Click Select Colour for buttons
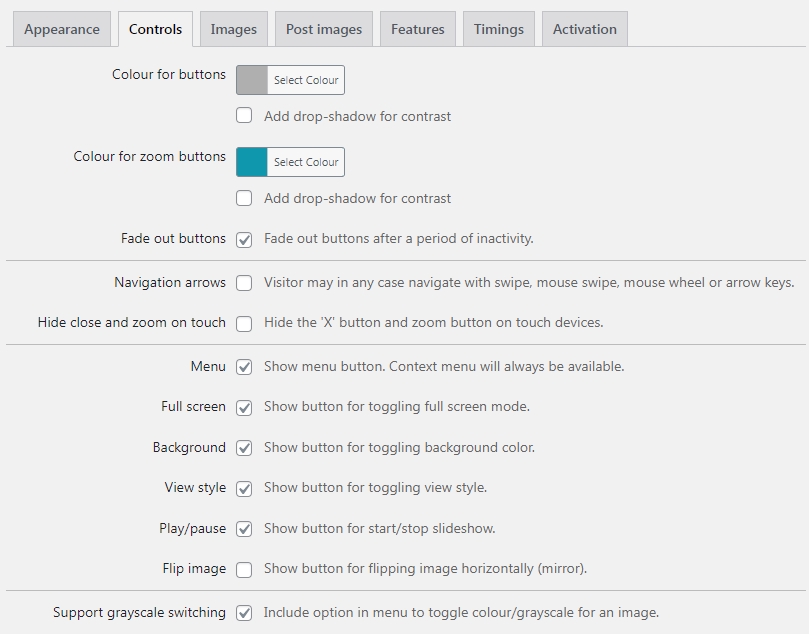Image resolution: width=809 pixels, height=634 pixels. coord(306,80)
